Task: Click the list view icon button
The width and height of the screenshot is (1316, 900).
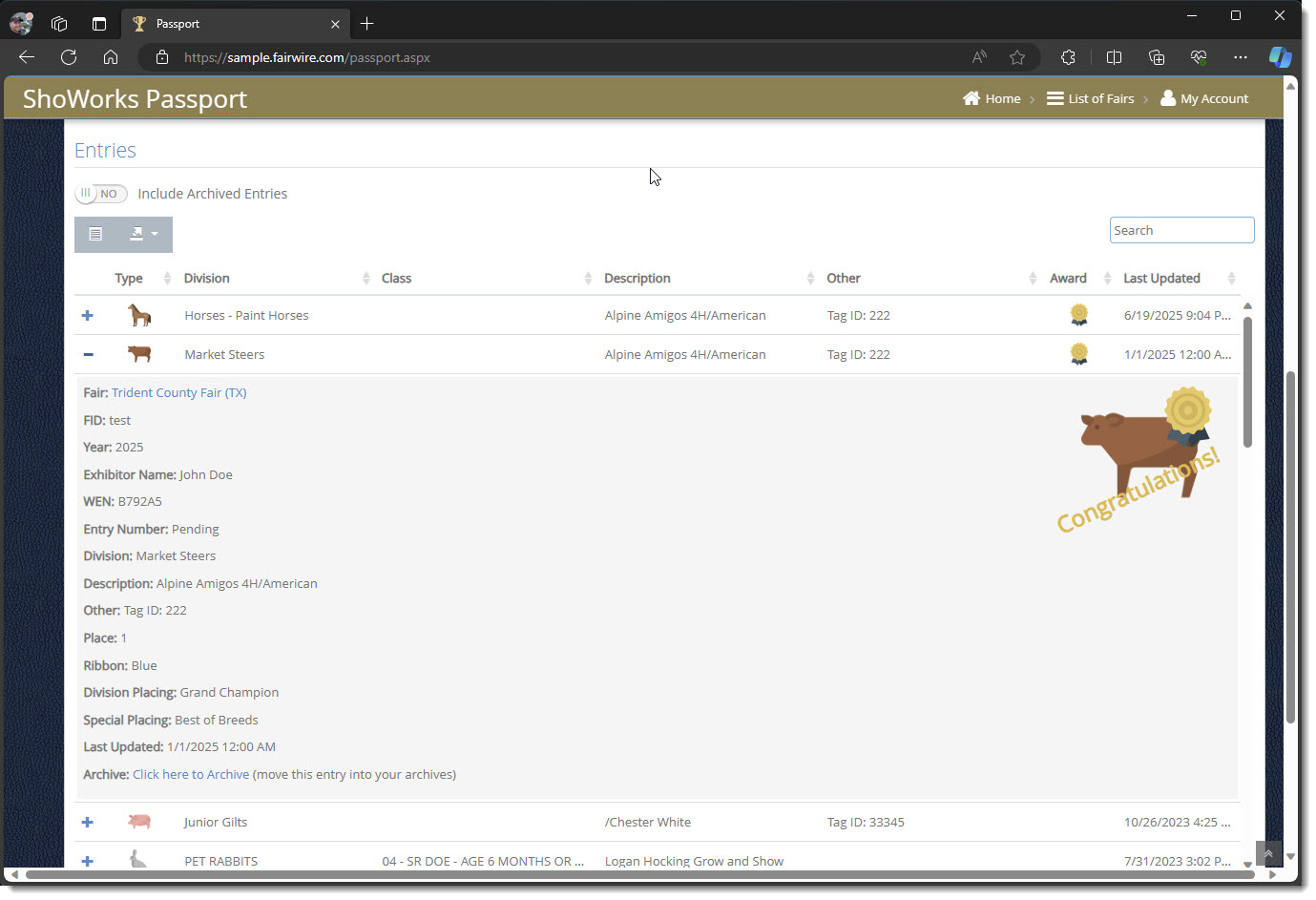Action: (95, 234)
